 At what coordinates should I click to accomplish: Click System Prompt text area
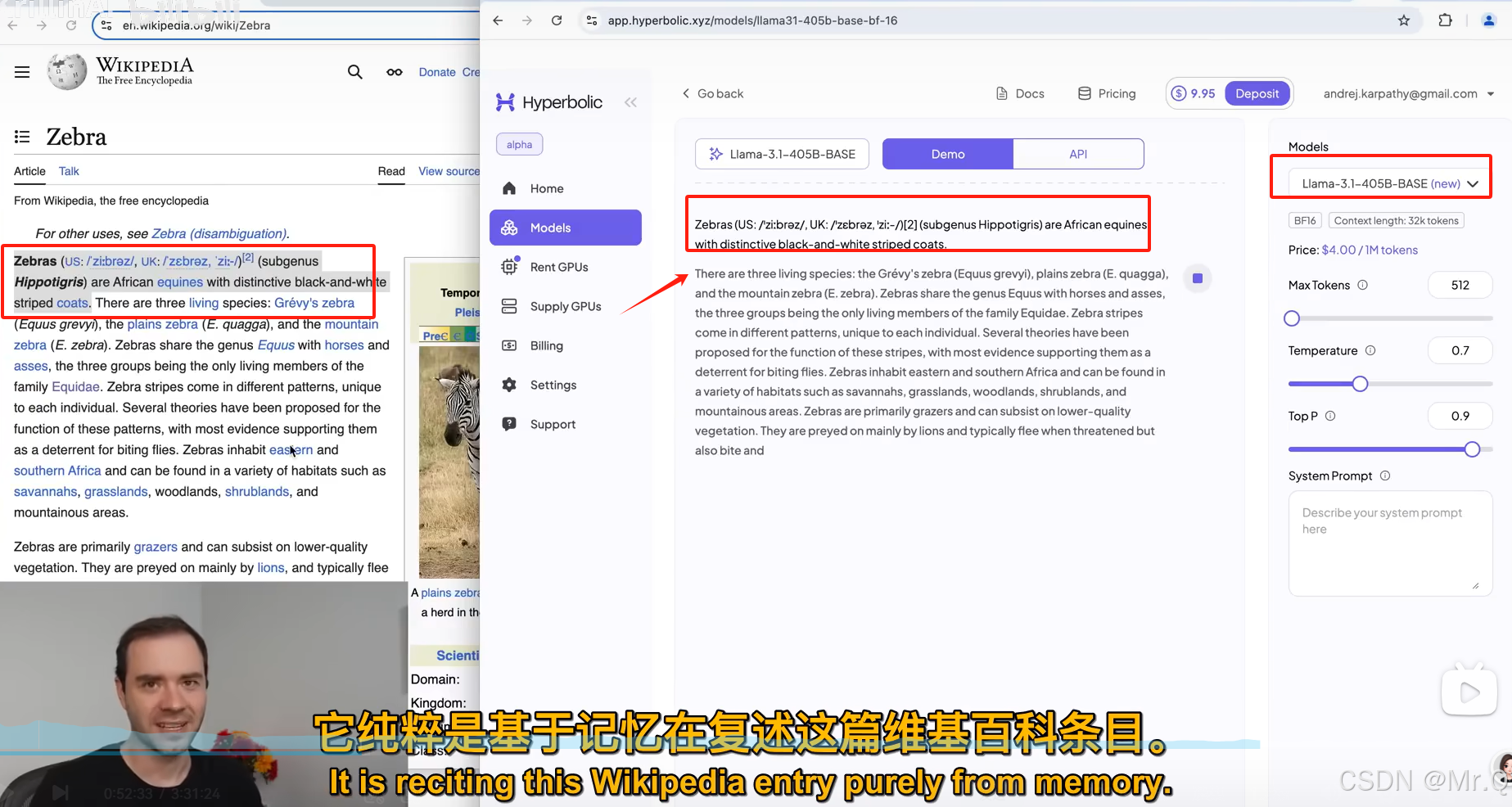(1390, 543)
